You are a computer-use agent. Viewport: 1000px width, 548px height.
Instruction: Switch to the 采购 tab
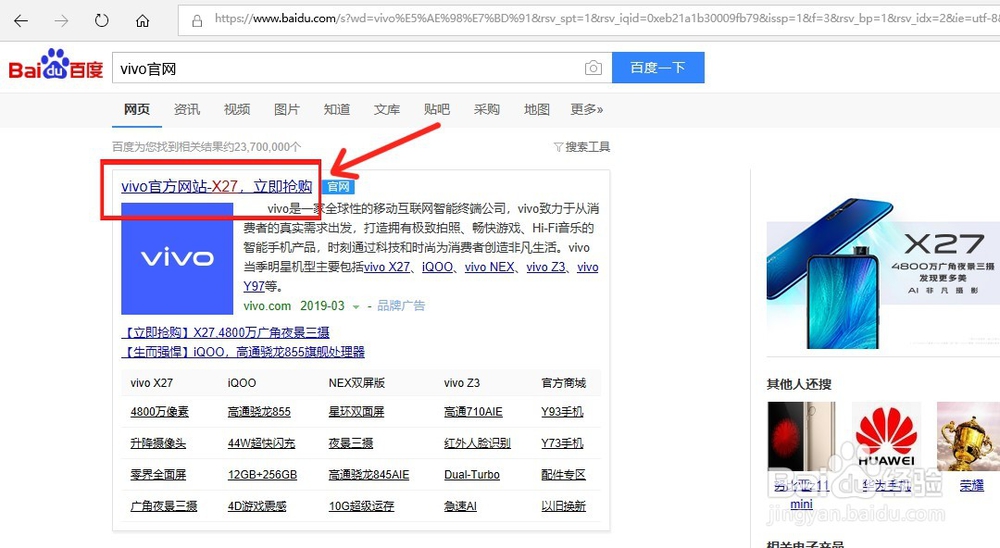[487, 110]
